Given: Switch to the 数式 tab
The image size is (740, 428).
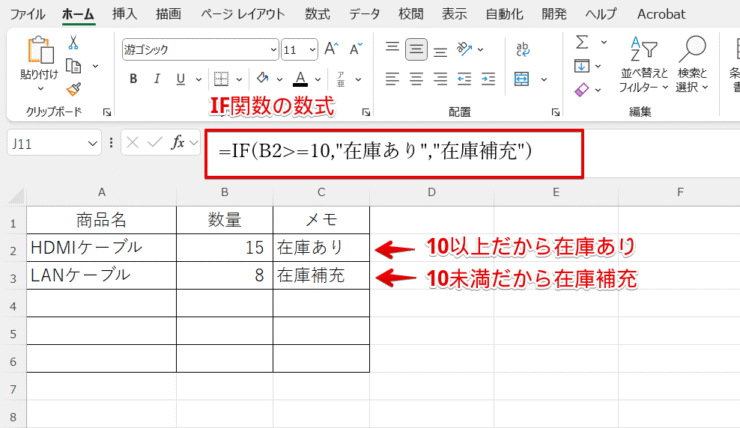Looking at the screenshot, I should (317, 14).
